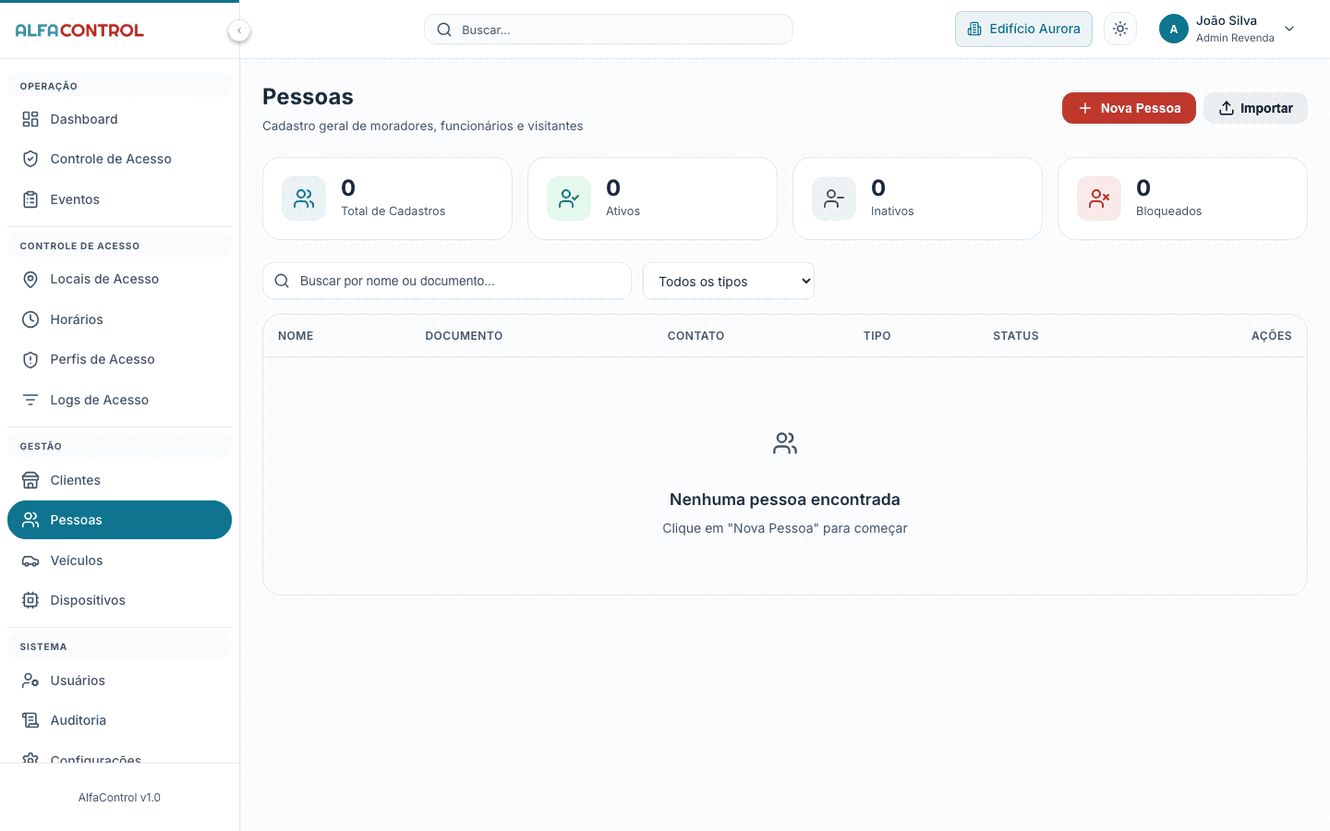Click the TIPO column header

coord(877,336)
